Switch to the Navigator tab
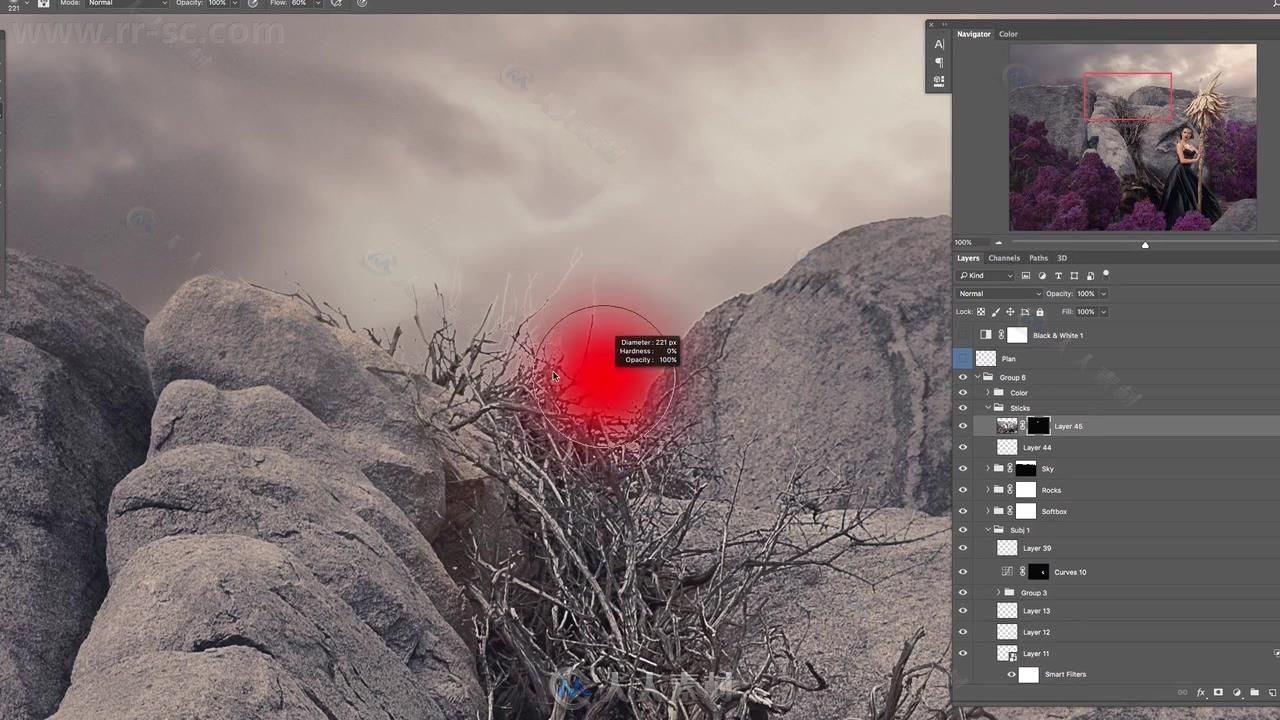This screenshot has height=720, width=1280. [973, 34]
